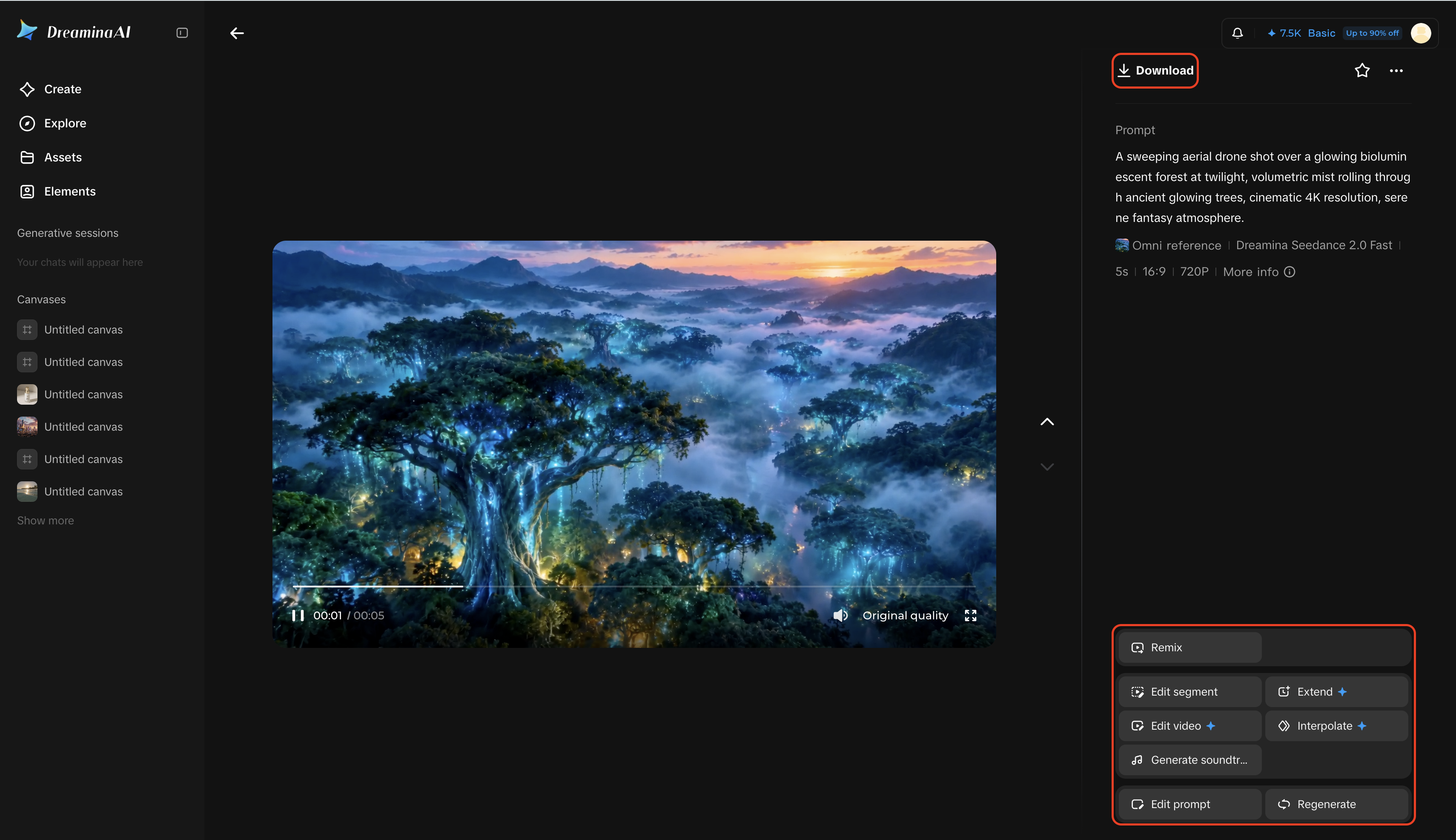Click the Extend video button
The width and height of the screenshot is (1456, 840).
coord(1336,692)
